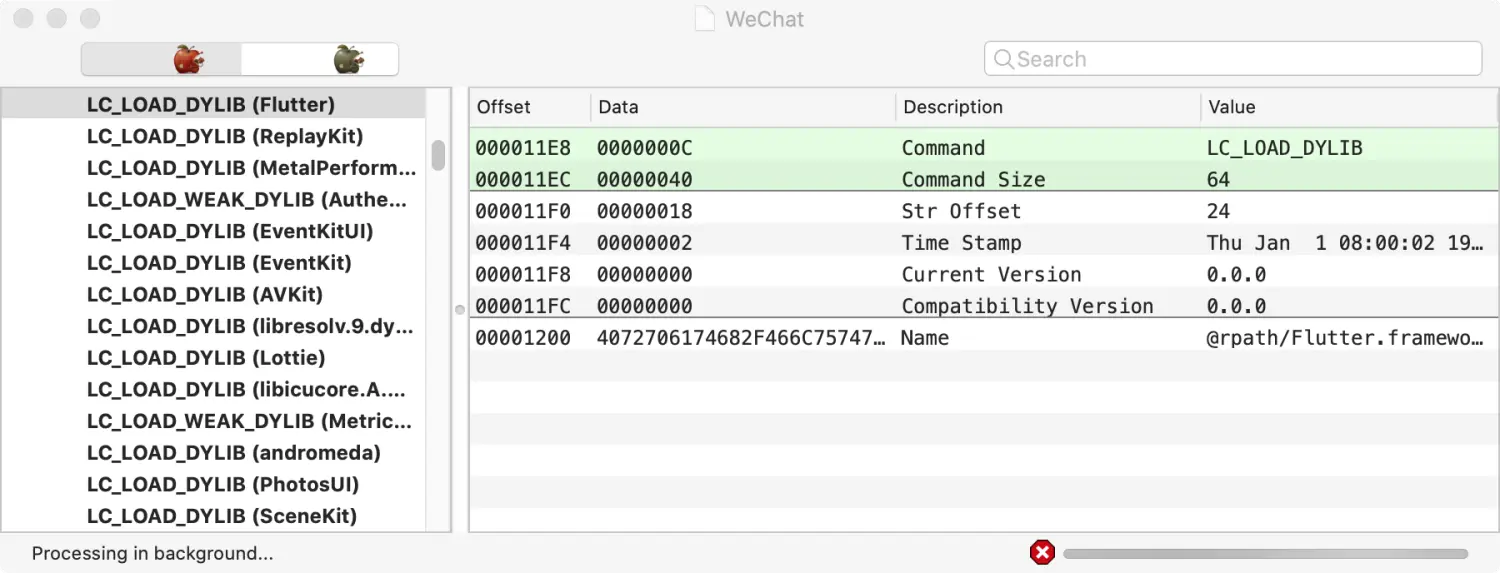Select LC_LOAD_DYLIB (MetalPerform... entry
Image resolution: width=1500 pixels, height=573 pixels.
(251, 168)
